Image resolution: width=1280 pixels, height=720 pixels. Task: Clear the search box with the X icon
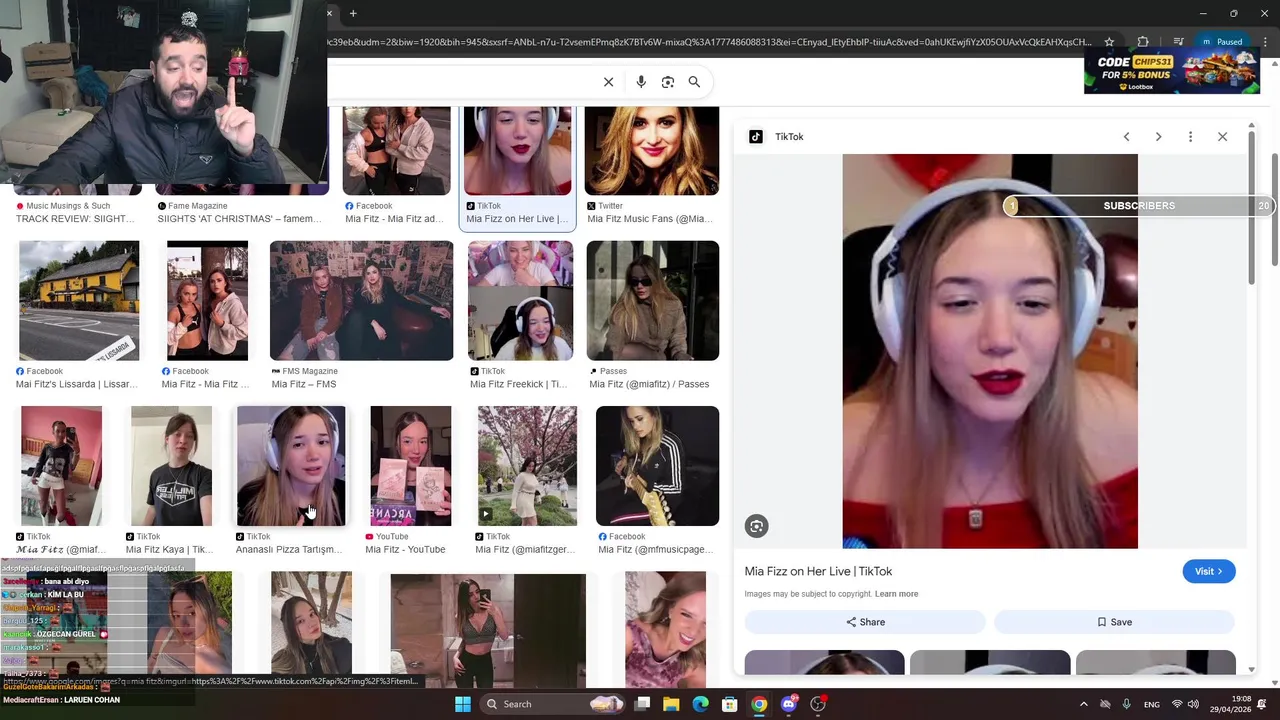tap(608, 82)
